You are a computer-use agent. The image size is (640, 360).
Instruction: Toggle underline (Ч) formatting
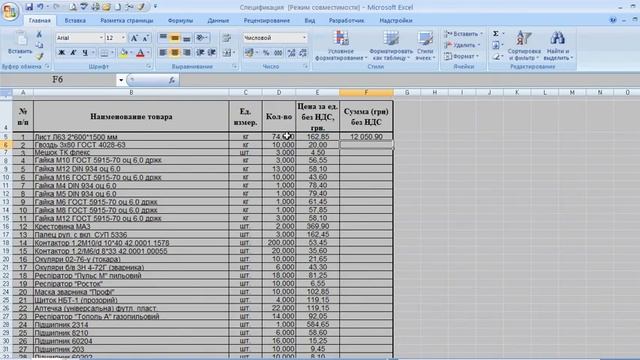point(85,53)
